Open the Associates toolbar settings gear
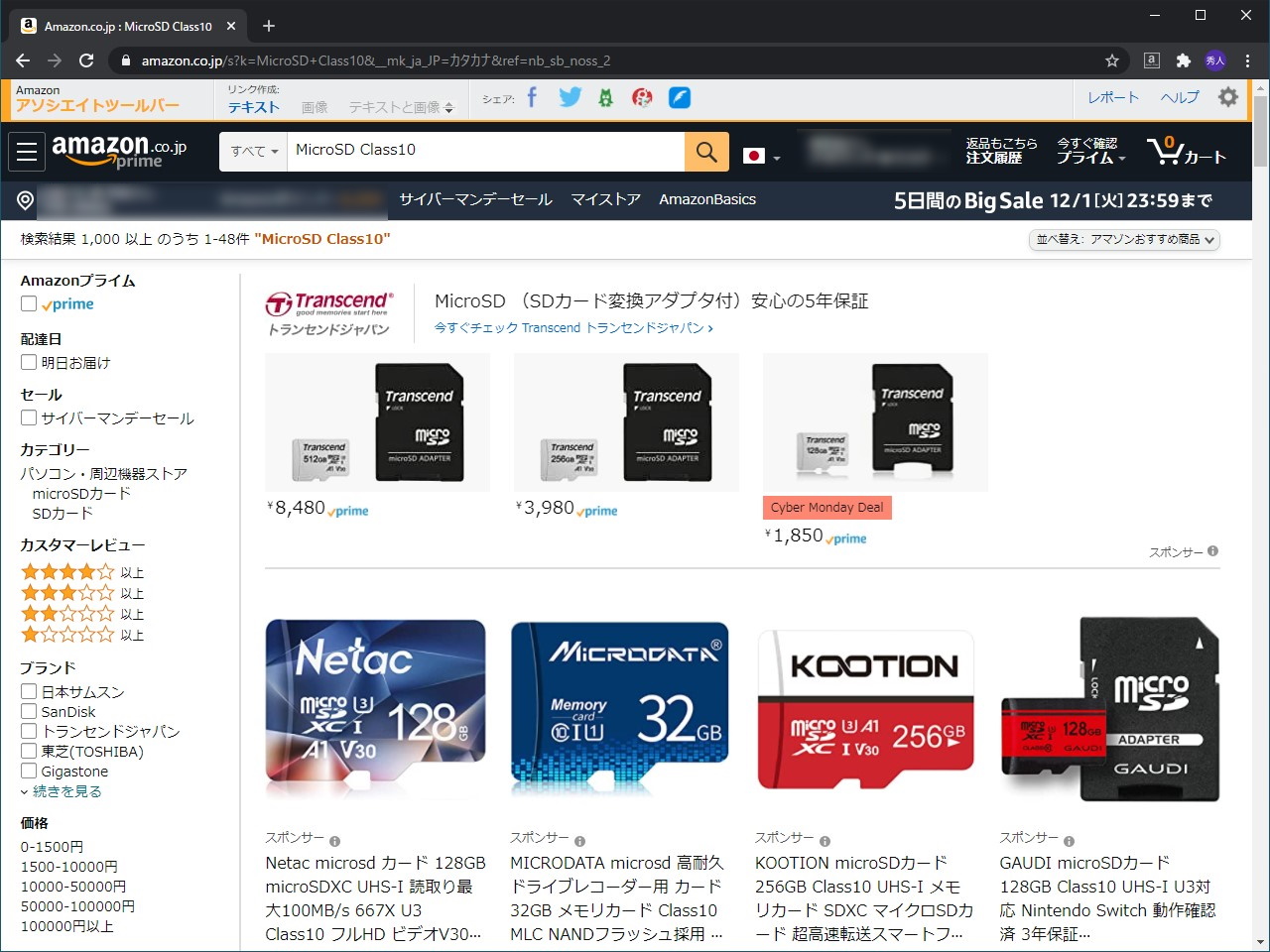Image resolution: width=1270 pixels, height=952 pixels. pos(1227,96)
